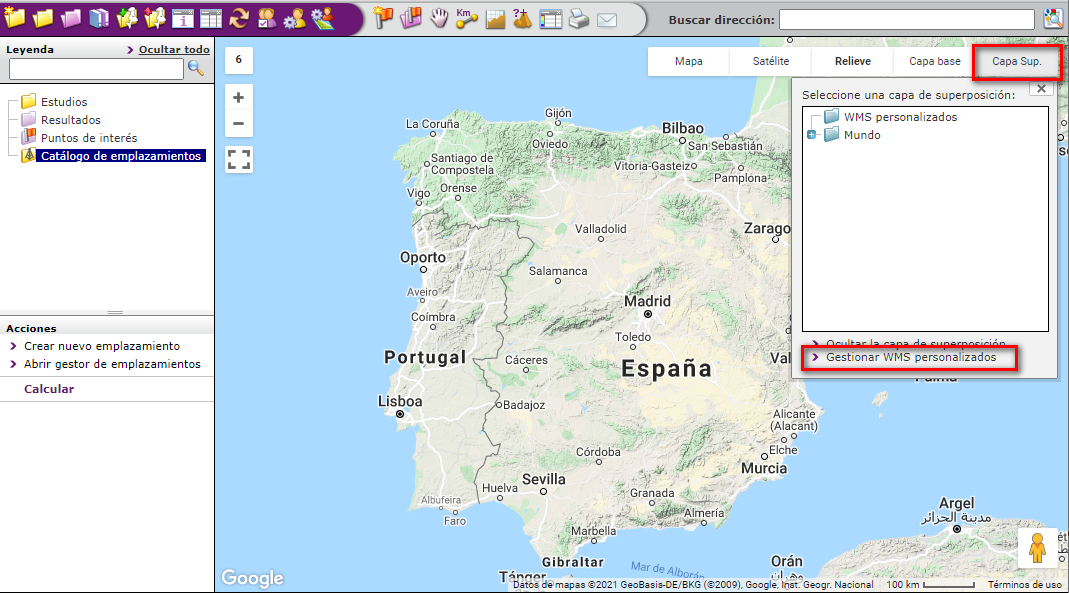
Task: Click Madrid city label on map
Action: tap(648, 301)
